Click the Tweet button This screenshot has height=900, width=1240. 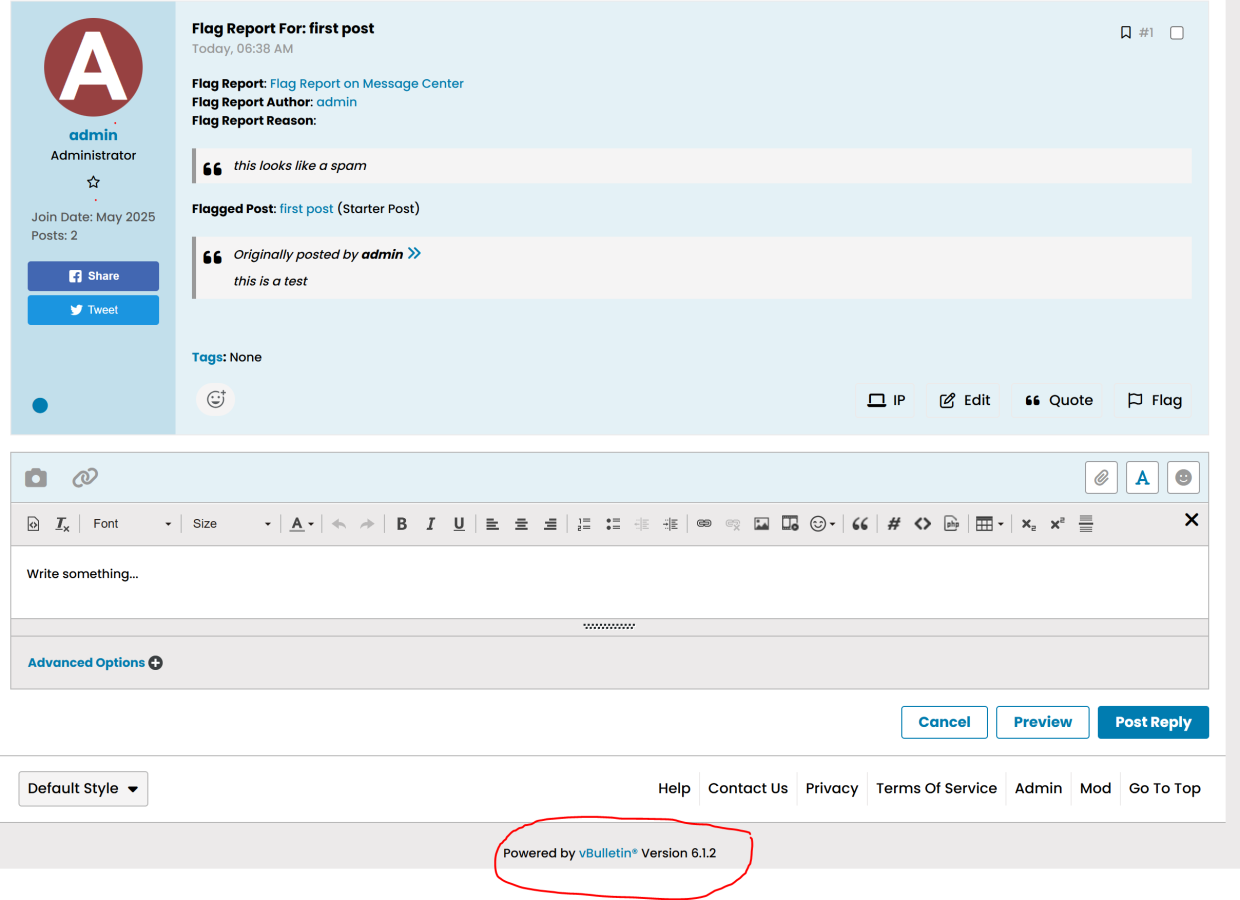point(93,310)
